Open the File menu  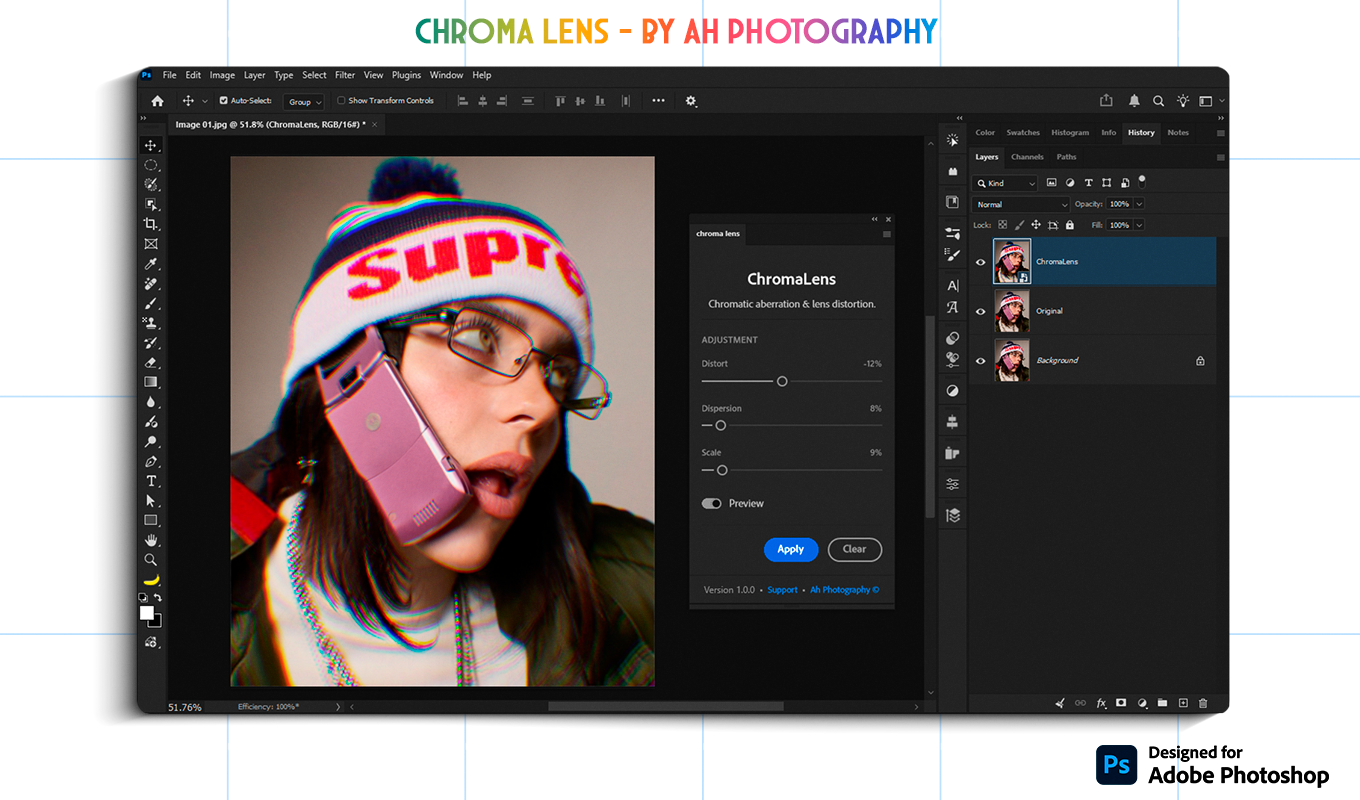point(170,75)
